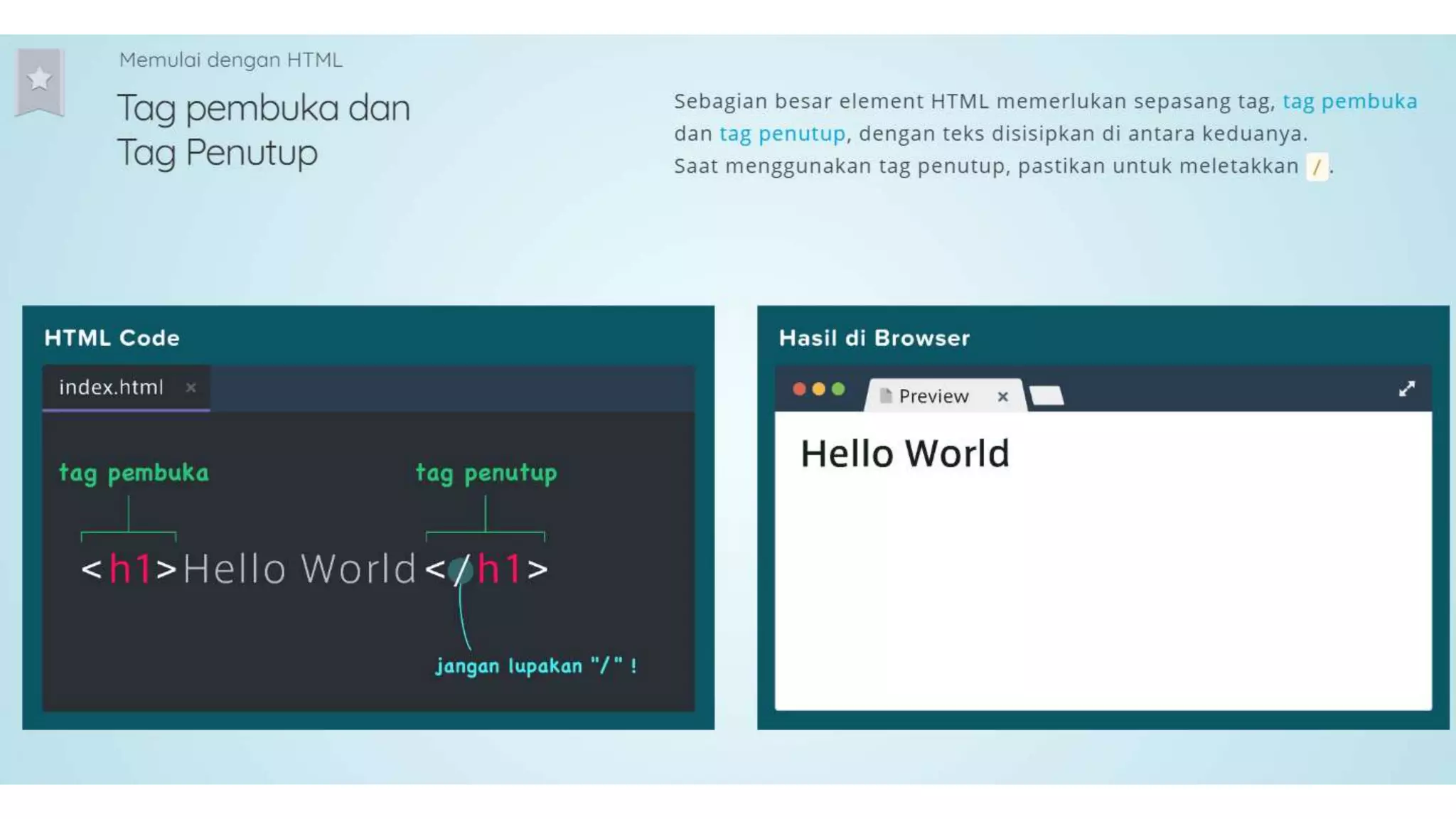Click the opening h1 tag in code

[x=129, y=569]
